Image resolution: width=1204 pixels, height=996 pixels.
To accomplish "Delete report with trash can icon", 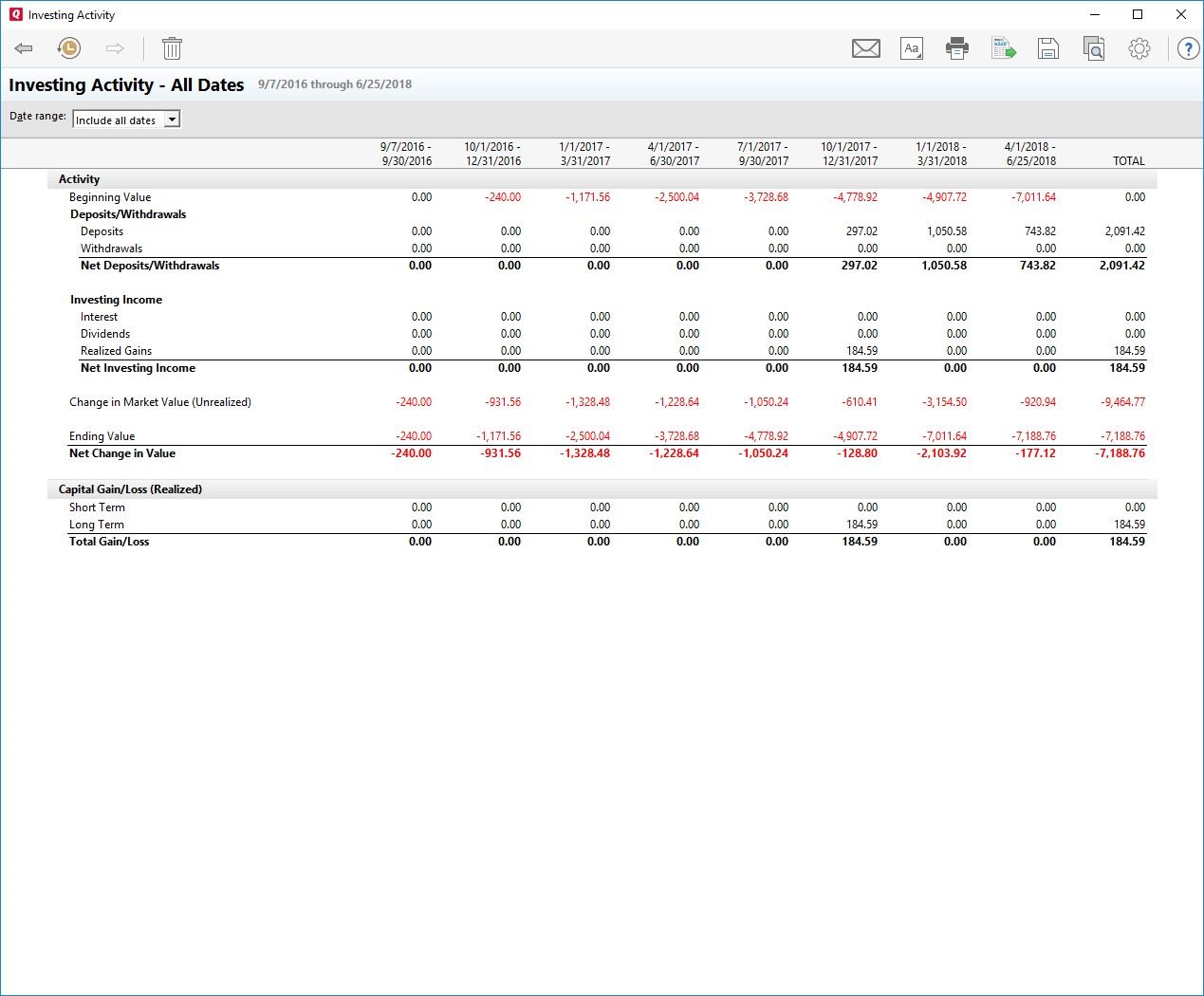I will (x=172, y=48).
